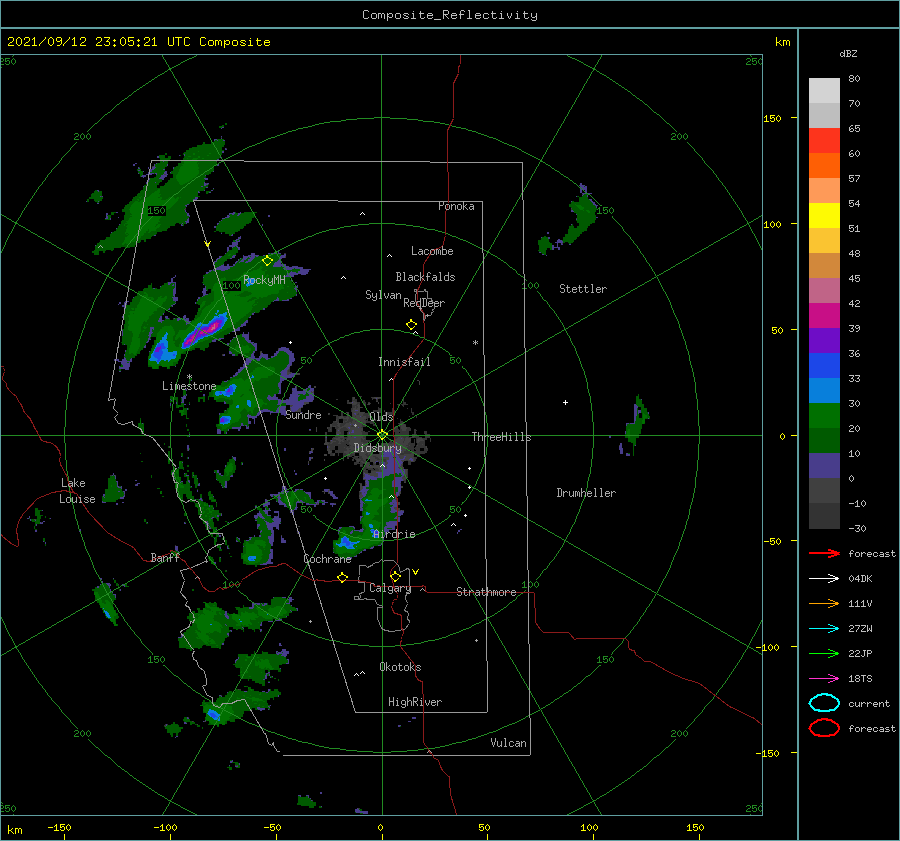Select the white 04DK arrow legend icon
900x841 pixels.
click(x=824, y=578)
